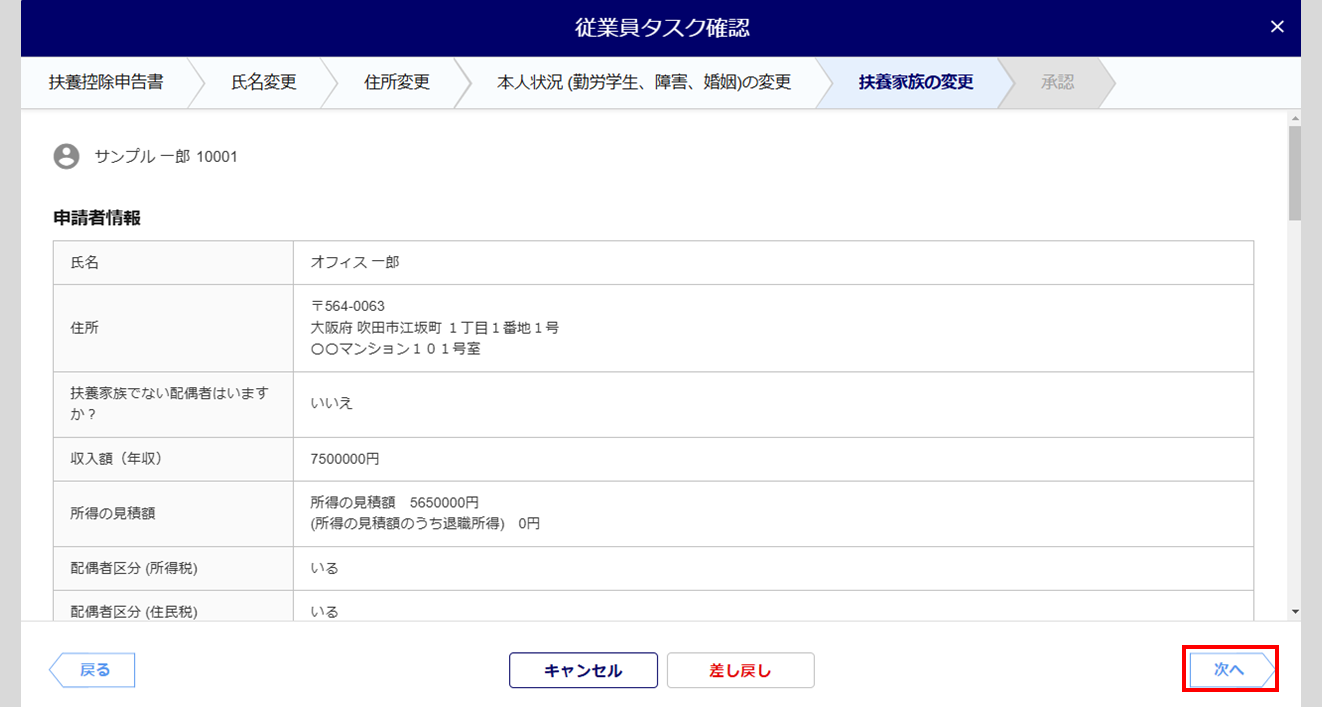Click the 所得の見積額 row label
This screenshot has width=1322, height=707.
tap(114, 513)
